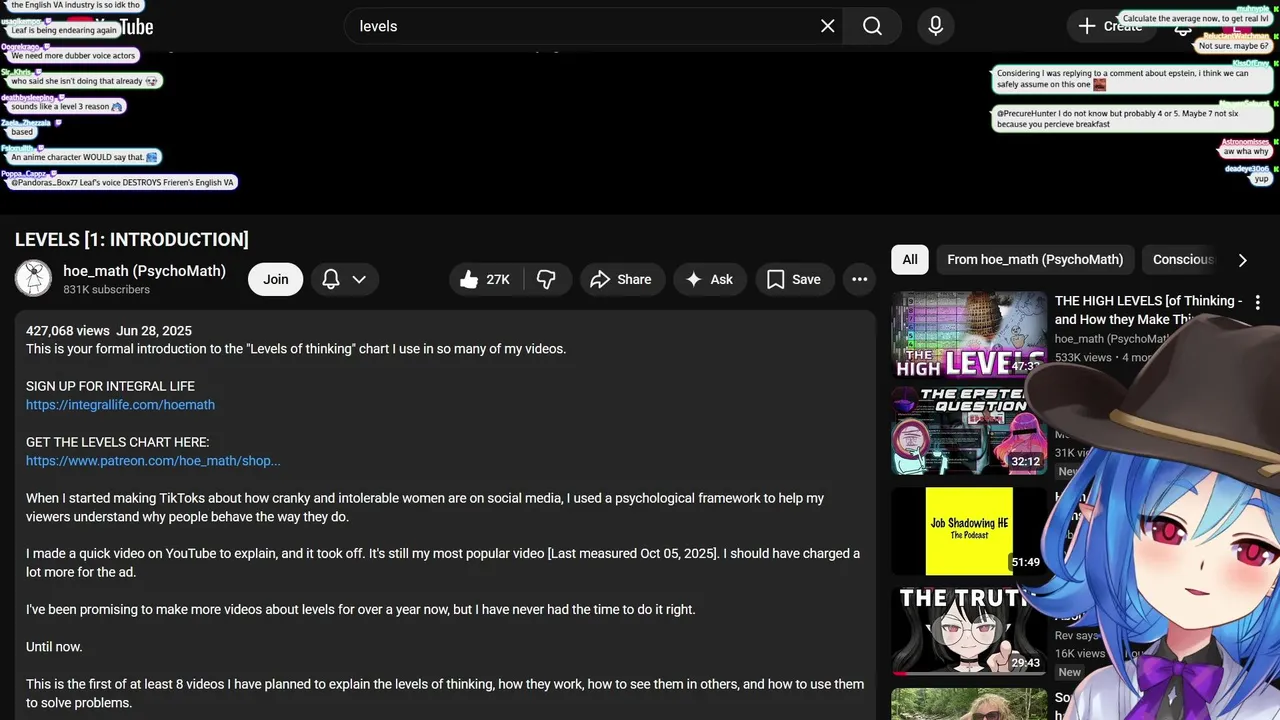Screen dimensions: 1280x720
Task: Click chat message 'sounds like a level 3 reason'
Action: point(67,106)
